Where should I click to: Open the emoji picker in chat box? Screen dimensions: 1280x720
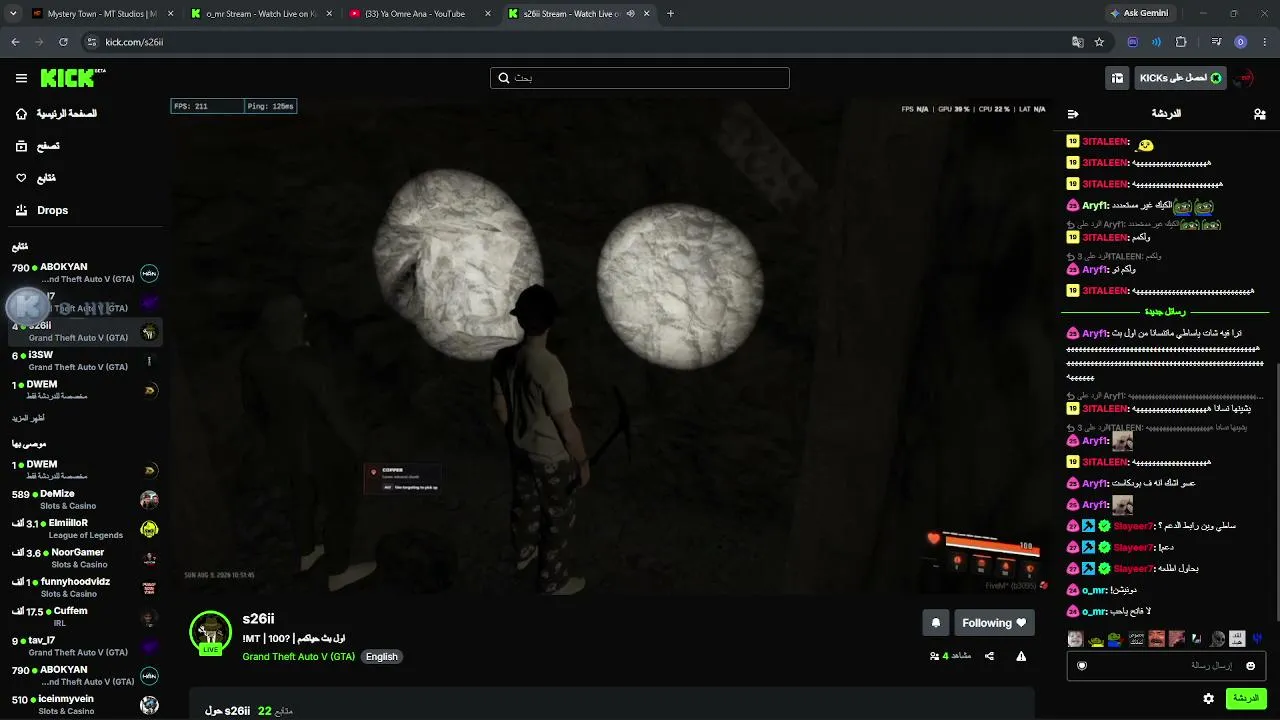tap(1250, 665)
